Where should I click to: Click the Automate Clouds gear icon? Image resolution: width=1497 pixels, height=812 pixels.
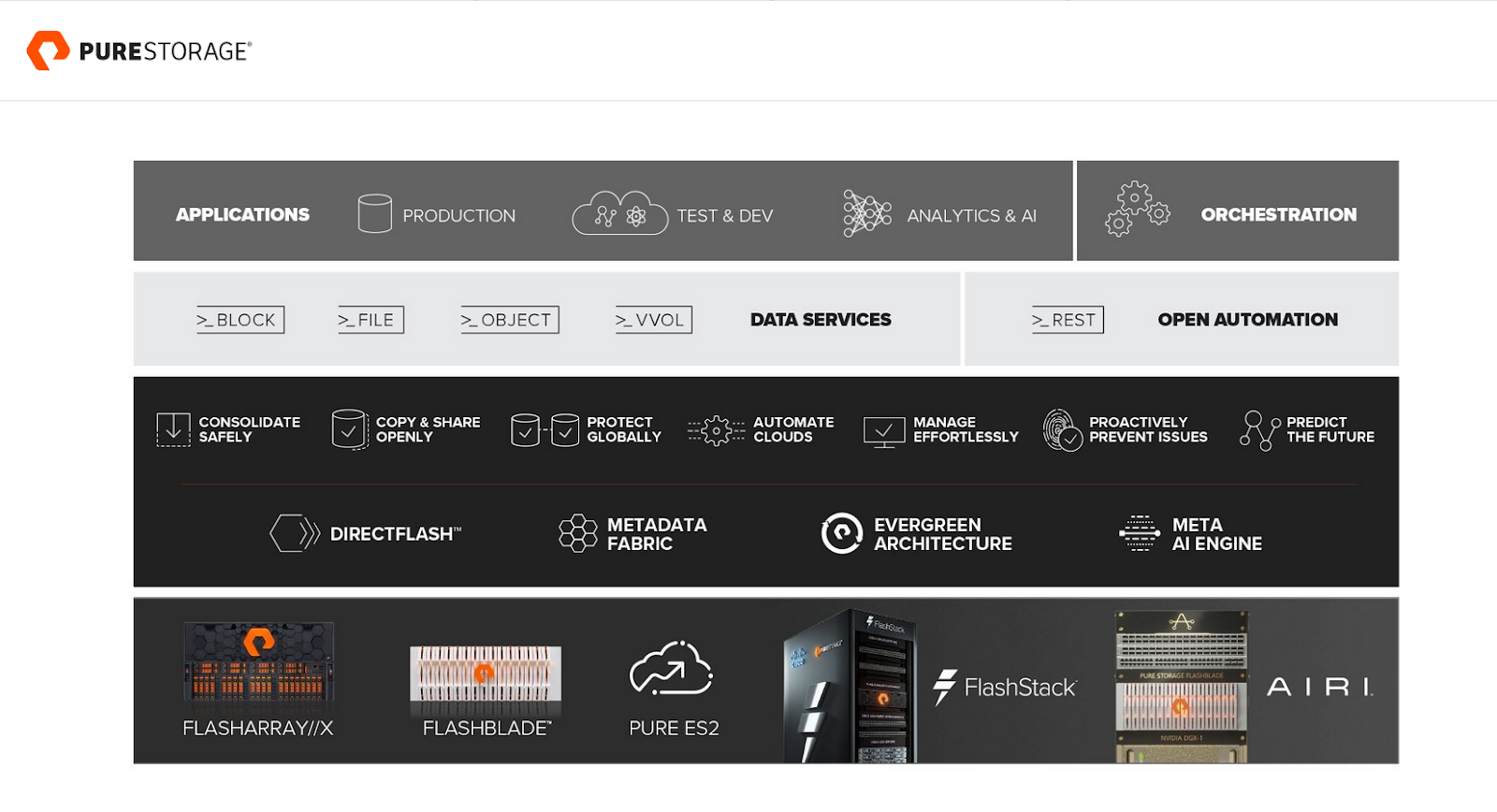tap(717, 430)
